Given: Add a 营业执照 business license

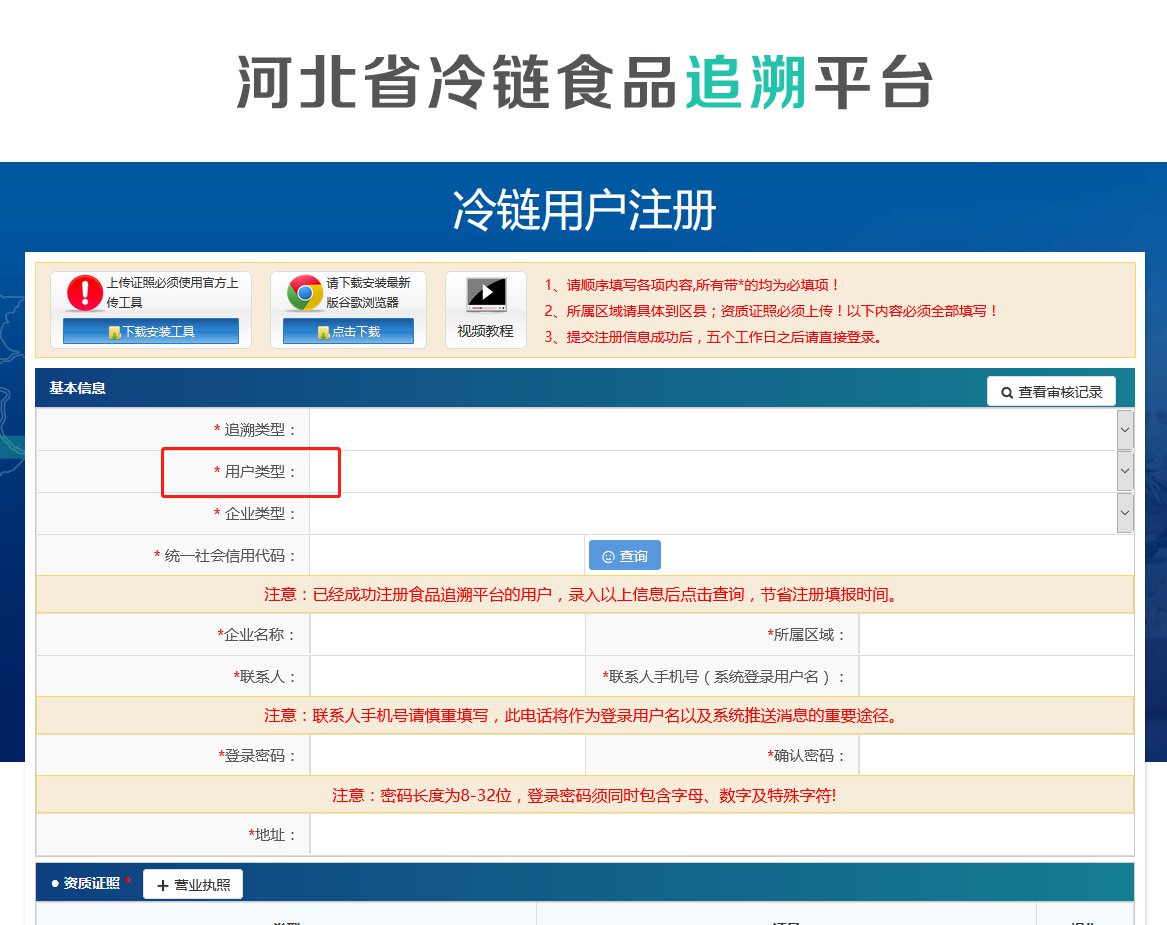Looking at the screenshot, I should point(193,885).
